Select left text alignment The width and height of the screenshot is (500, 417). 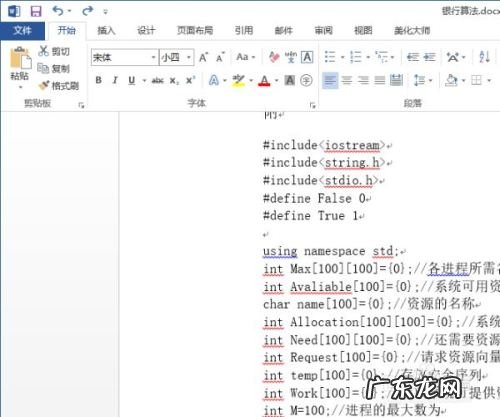(330, 80)
